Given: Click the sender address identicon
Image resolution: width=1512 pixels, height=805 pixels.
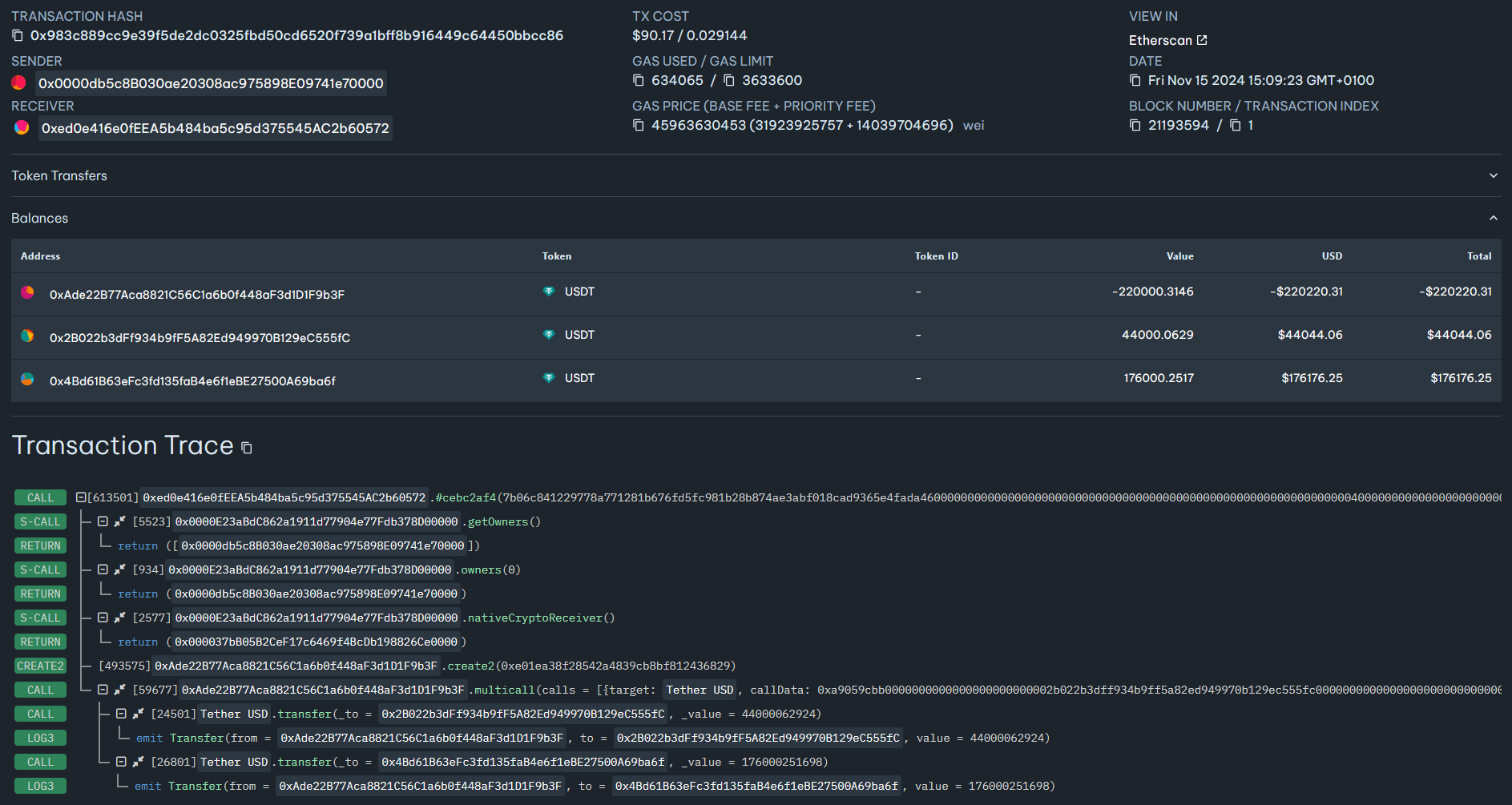Looking at the screenshot, I should coord(18,83).
